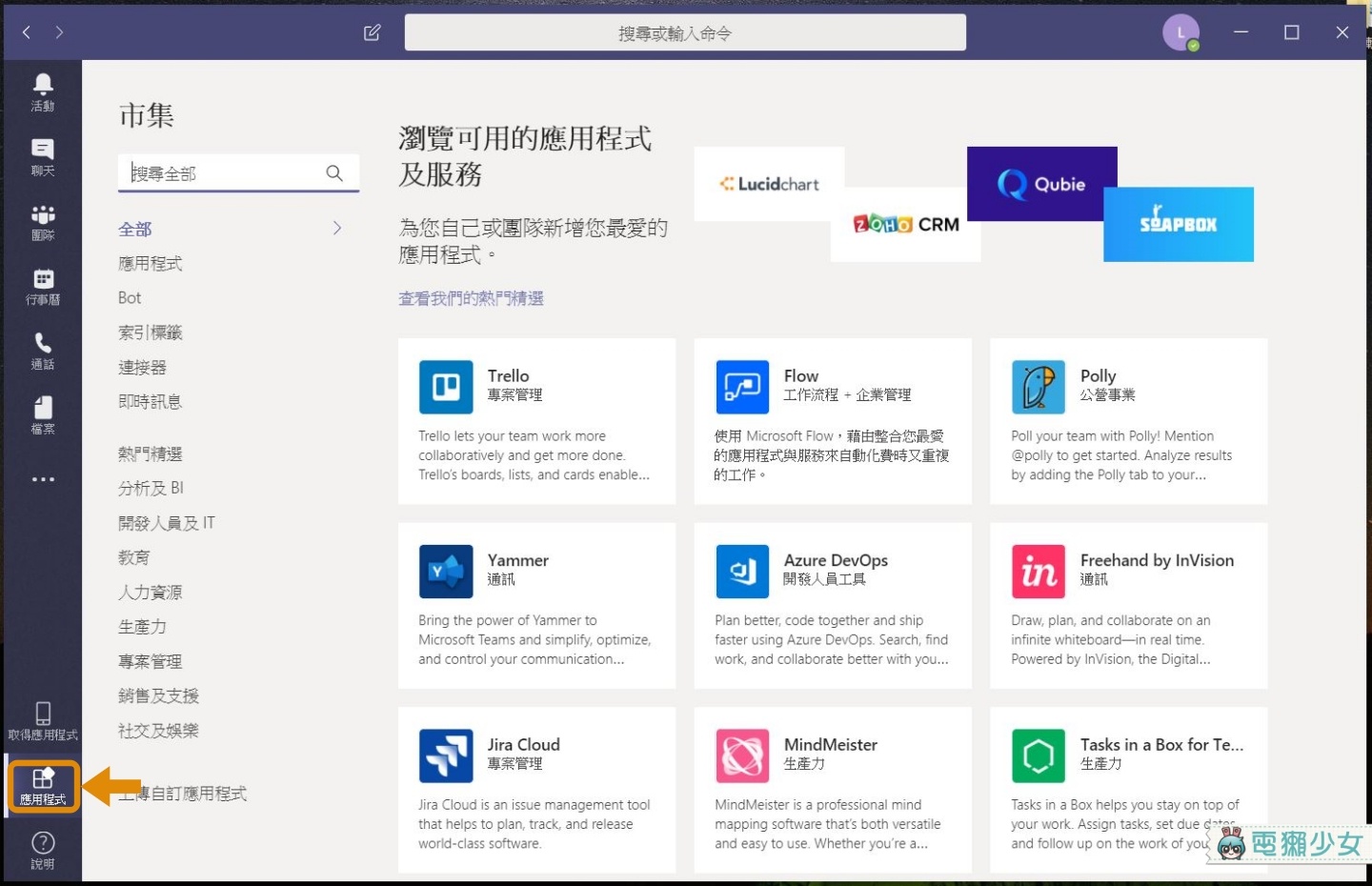
Task: Click the MindMeister app icon
Action: (x=742, y=755)
